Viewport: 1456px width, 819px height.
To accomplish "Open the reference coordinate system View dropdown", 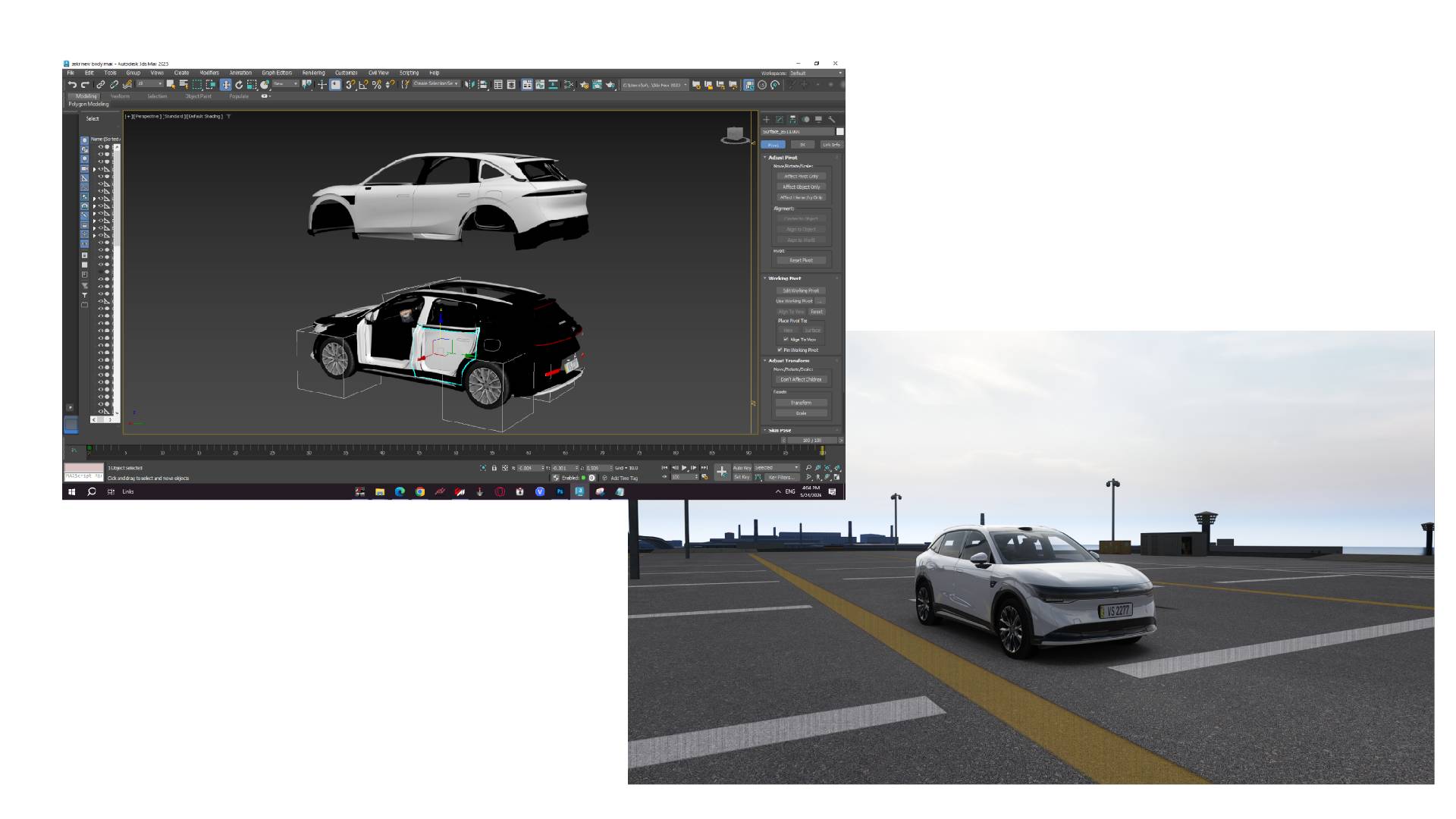I will pos(285,84).
